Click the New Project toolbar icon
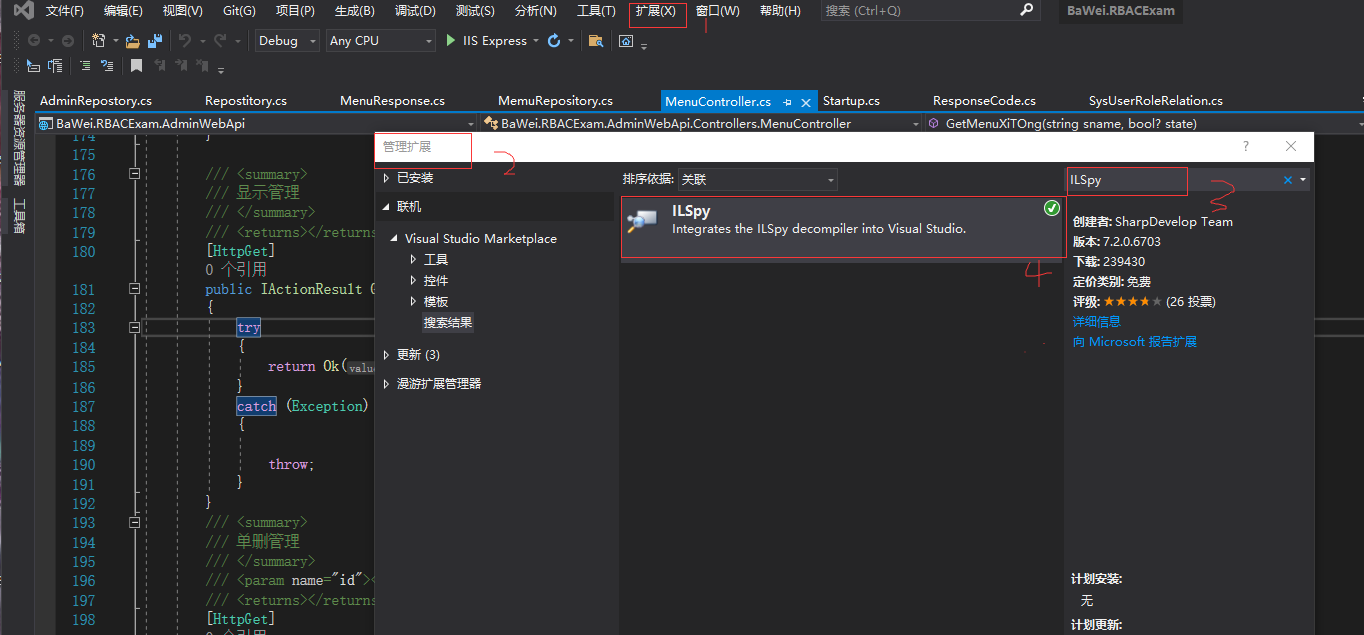This screenshot has width=1364, height=635. coord(98,41)
